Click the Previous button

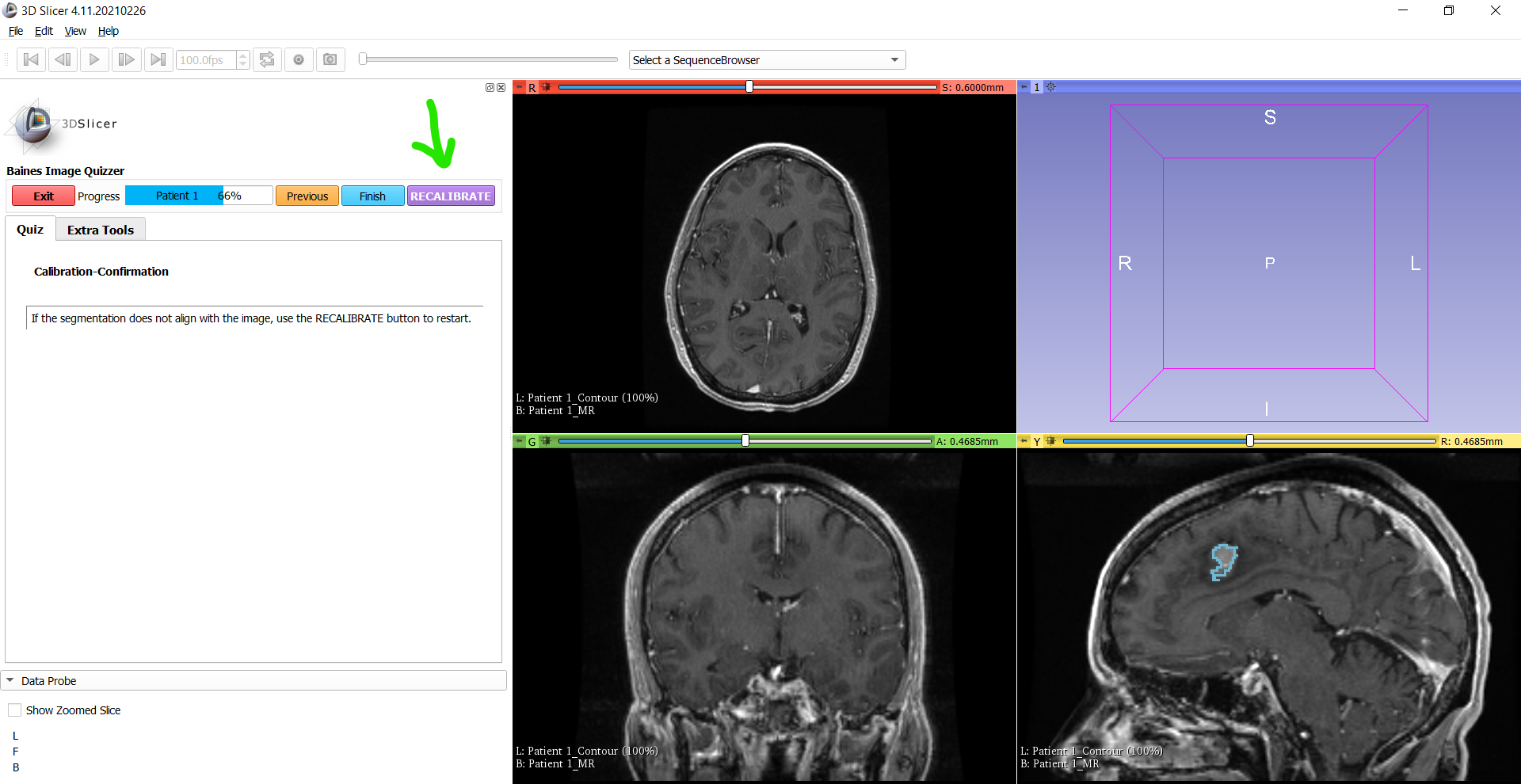(307, 196)
